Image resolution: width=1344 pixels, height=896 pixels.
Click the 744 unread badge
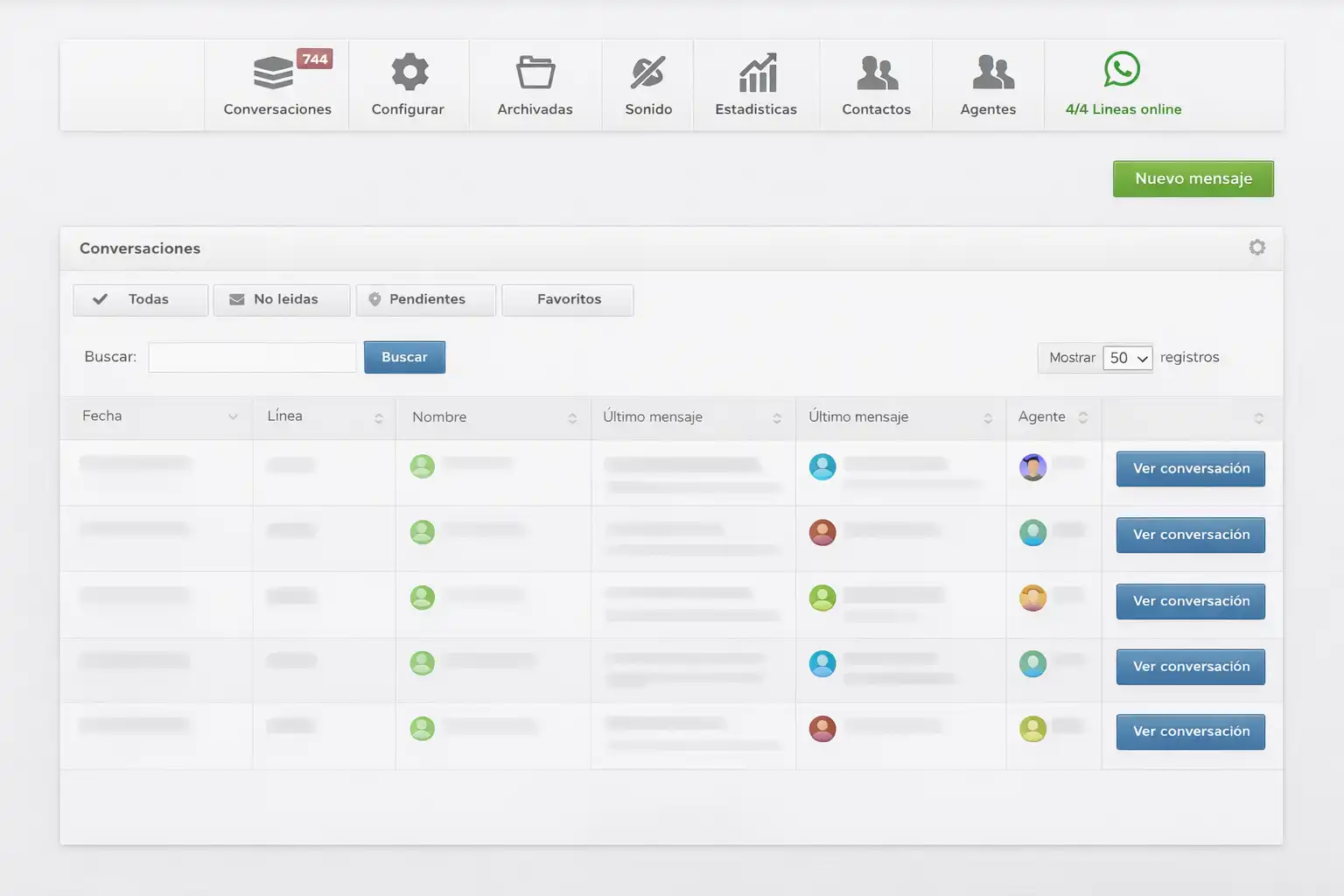coord(315,59)
